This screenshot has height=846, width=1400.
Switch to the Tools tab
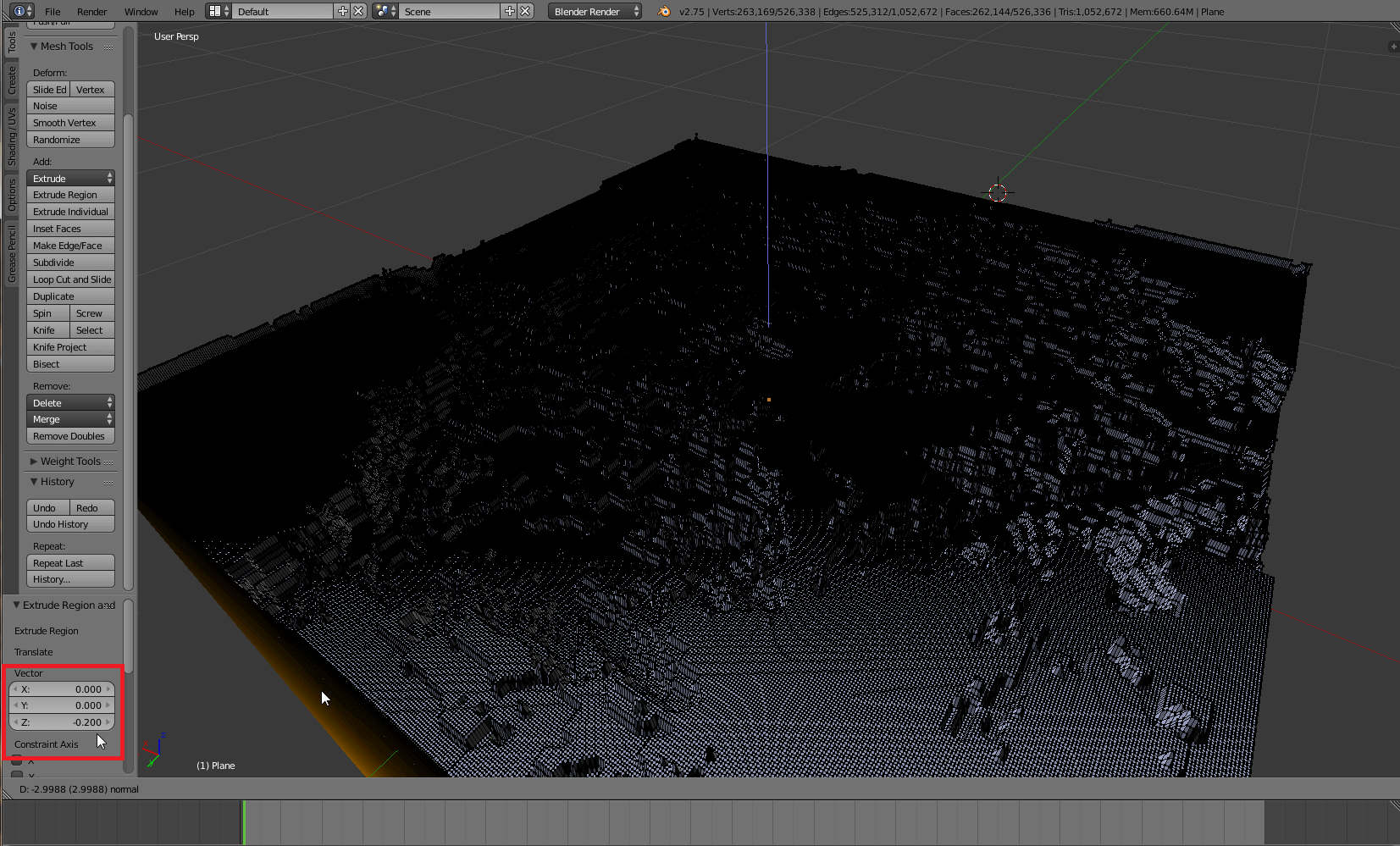click(x=12, y=43)
